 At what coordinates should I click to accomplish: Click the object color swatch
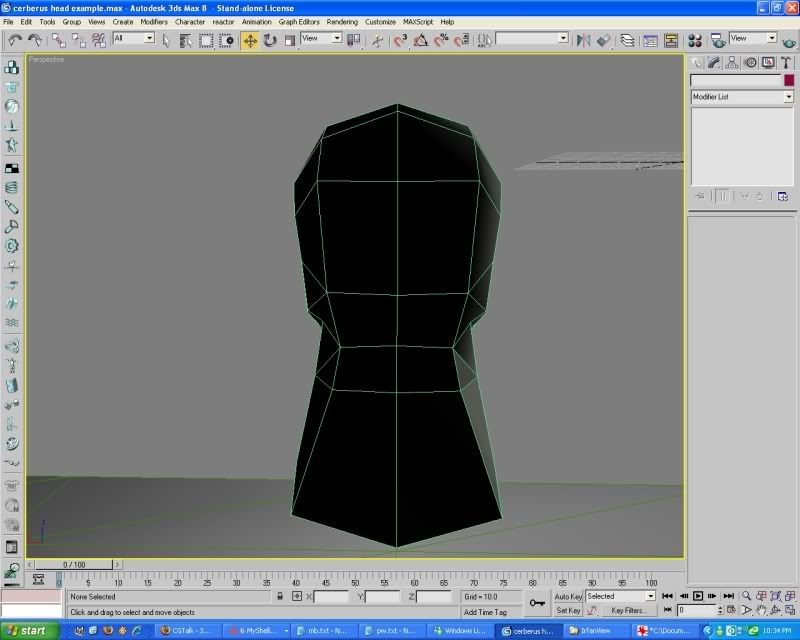click(x=788, y=80)
